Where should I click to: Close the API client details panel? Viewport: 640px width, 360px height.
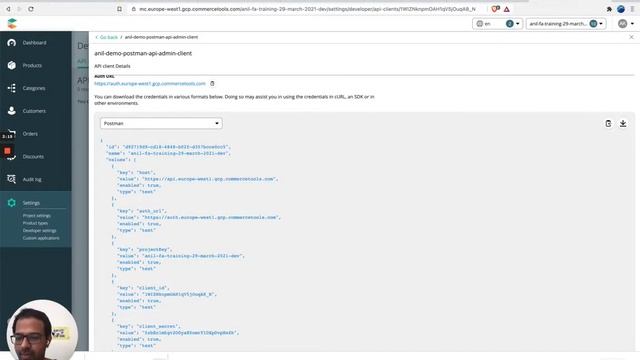pos(631,37)
